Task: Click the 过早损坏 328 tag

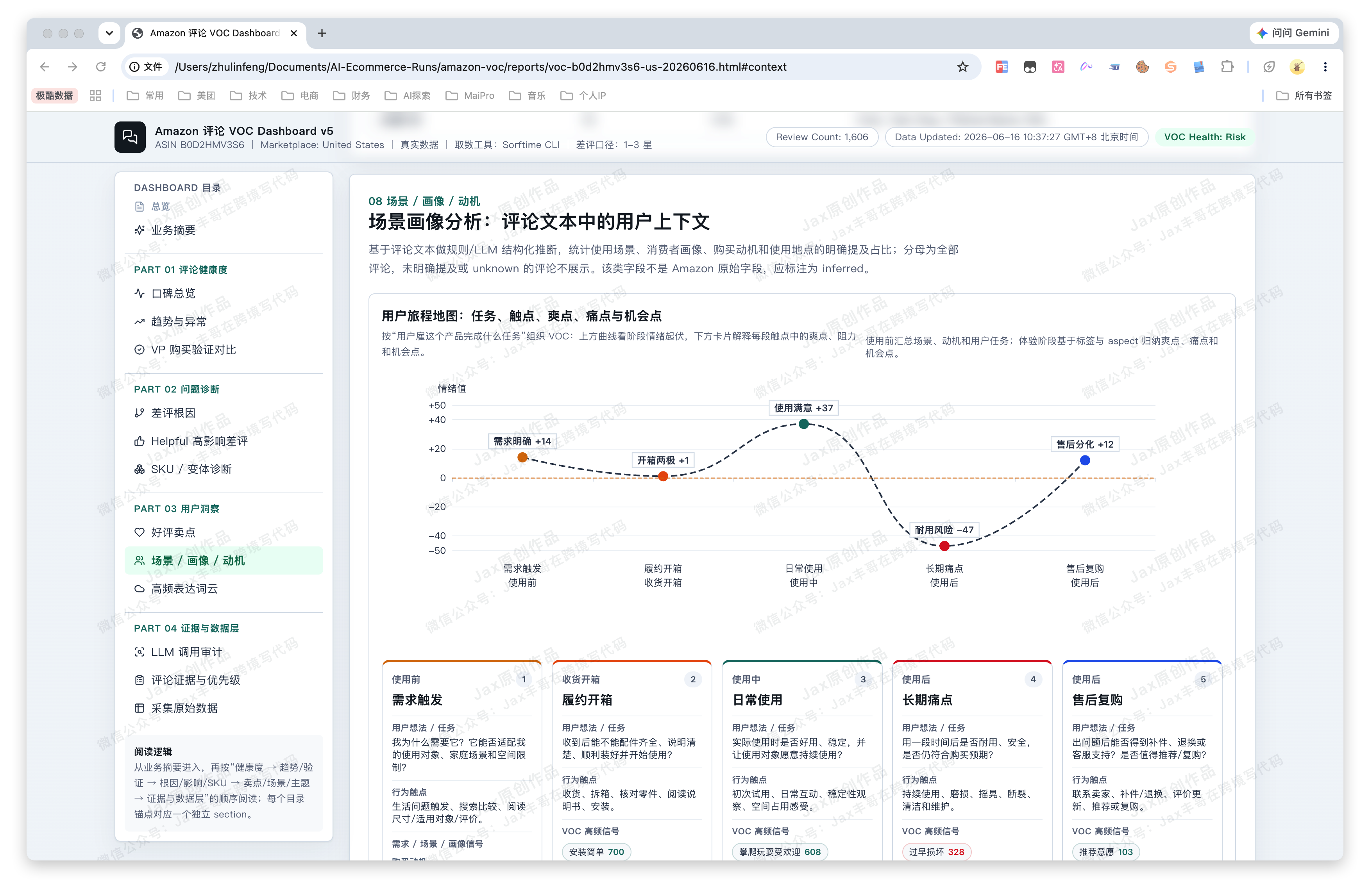Action: [936, 852]
